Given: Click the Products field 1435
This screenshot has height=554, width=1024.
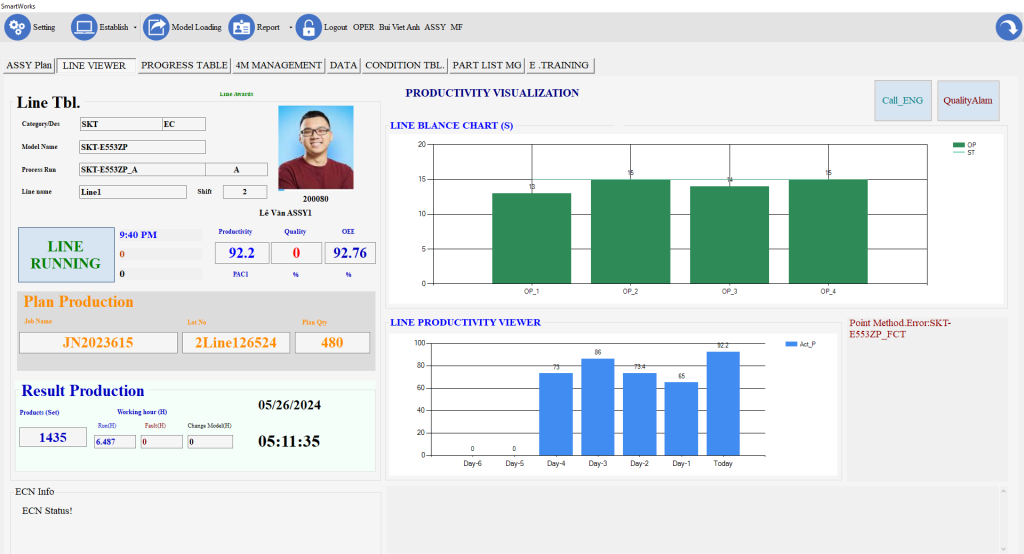Looking at the screenshot, I should click(x=53, y=438).
